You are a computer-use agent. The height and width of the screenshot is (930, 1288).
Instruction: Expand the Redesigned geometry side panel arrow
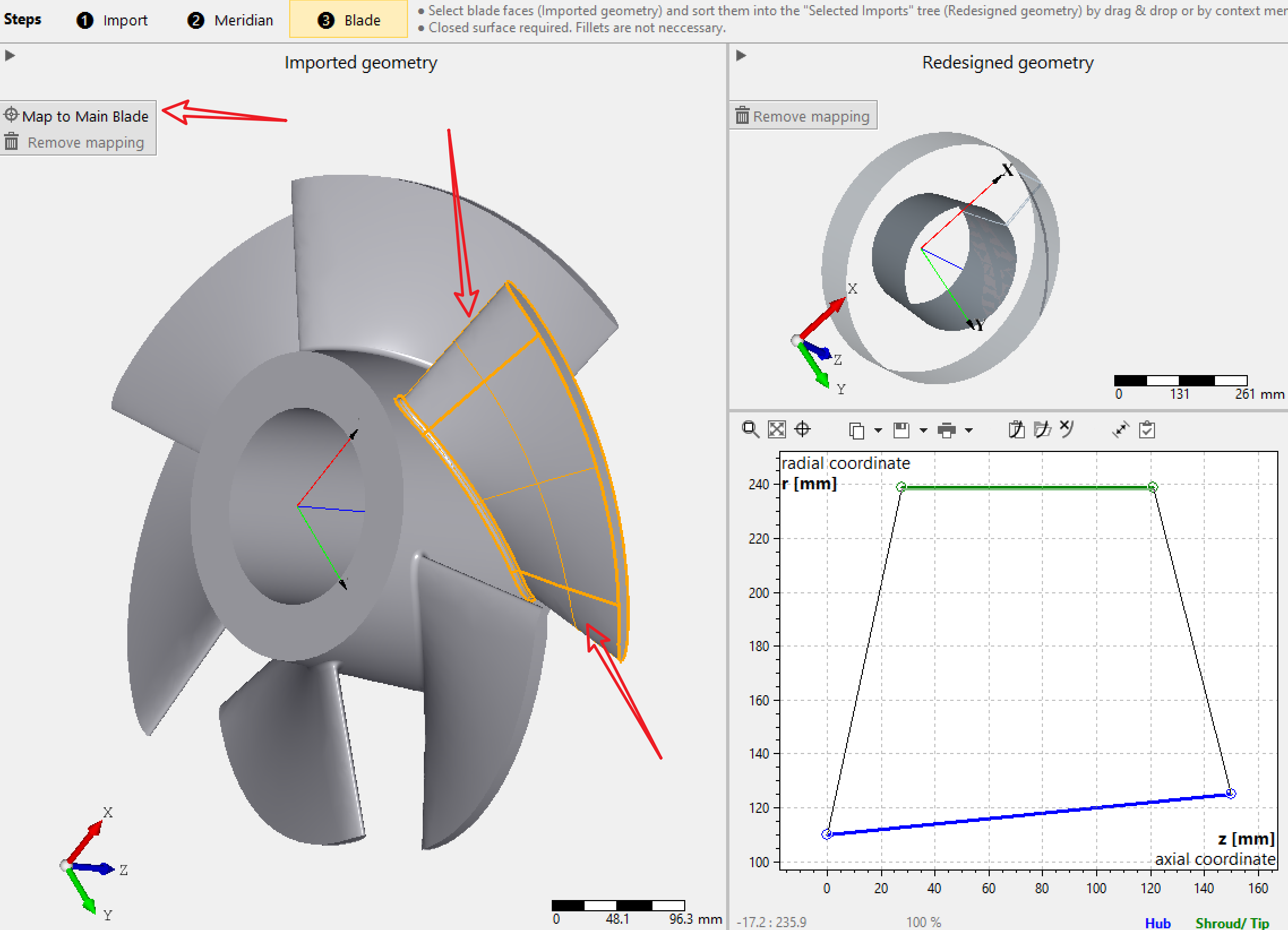[x=741, y=55]
